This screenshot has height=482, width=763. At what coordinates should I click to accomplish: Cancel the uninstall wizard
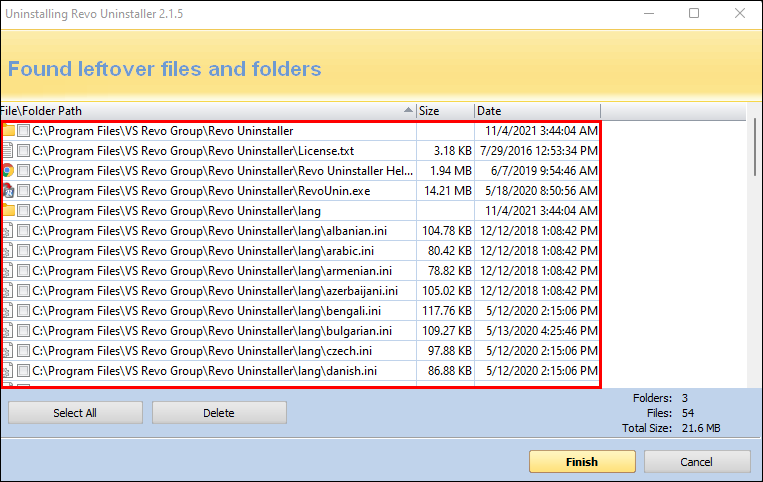[x=697, y=462]
